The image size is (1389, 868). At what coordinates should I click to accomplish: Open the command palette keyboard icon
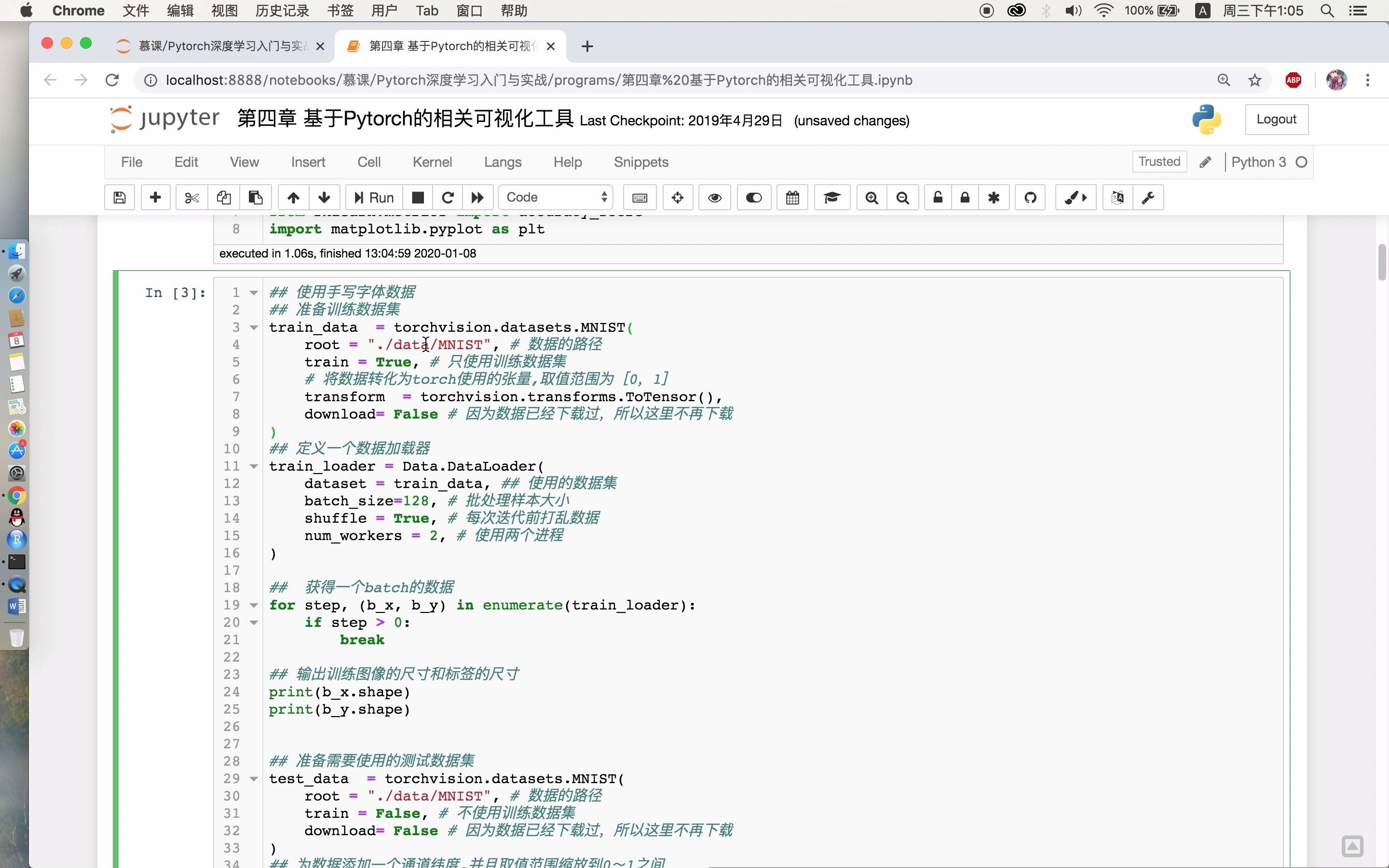tap(640, 198)
